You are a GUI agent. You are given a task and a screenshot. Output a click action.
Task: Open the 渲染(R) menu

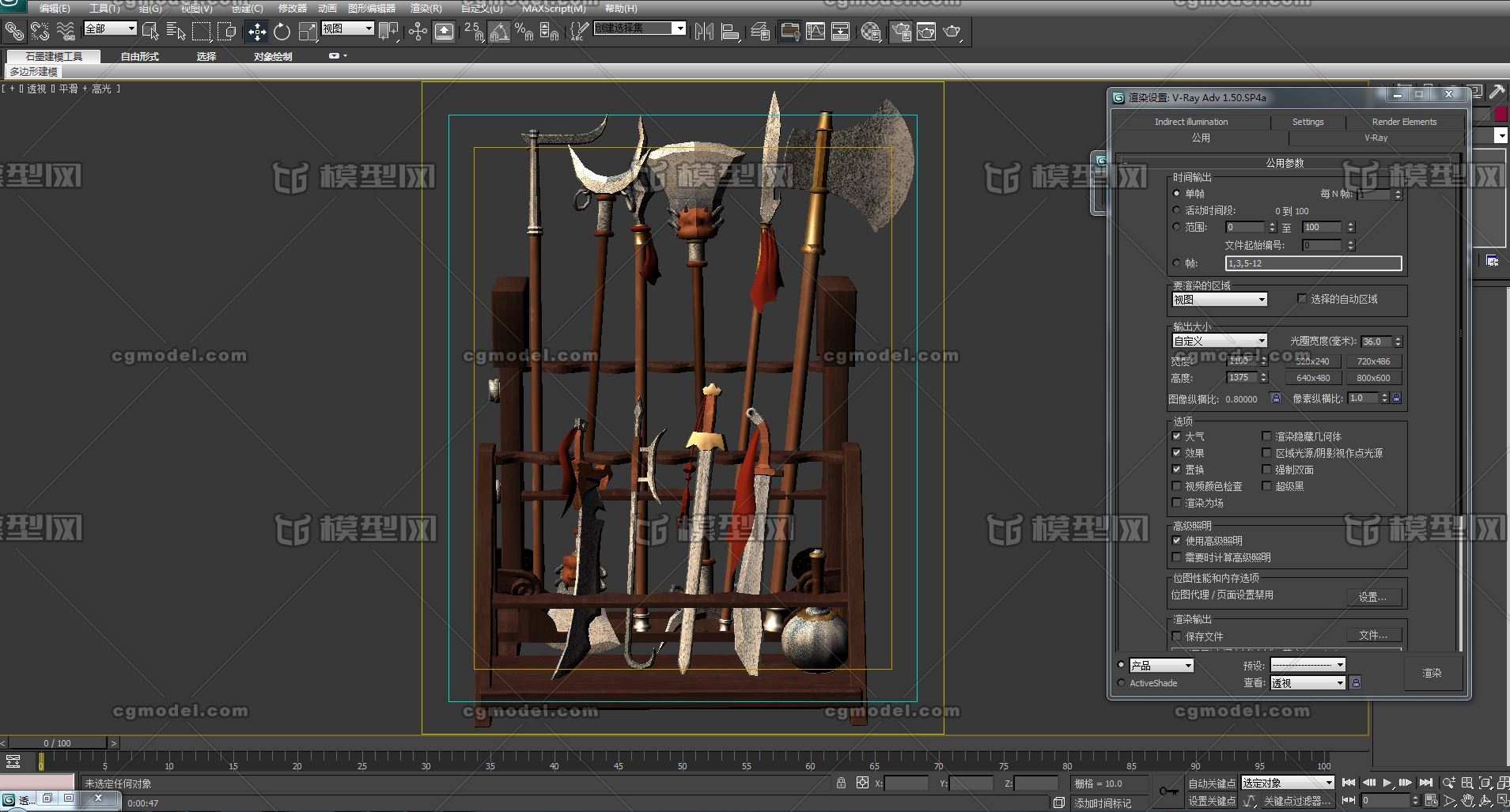[426, 8]
